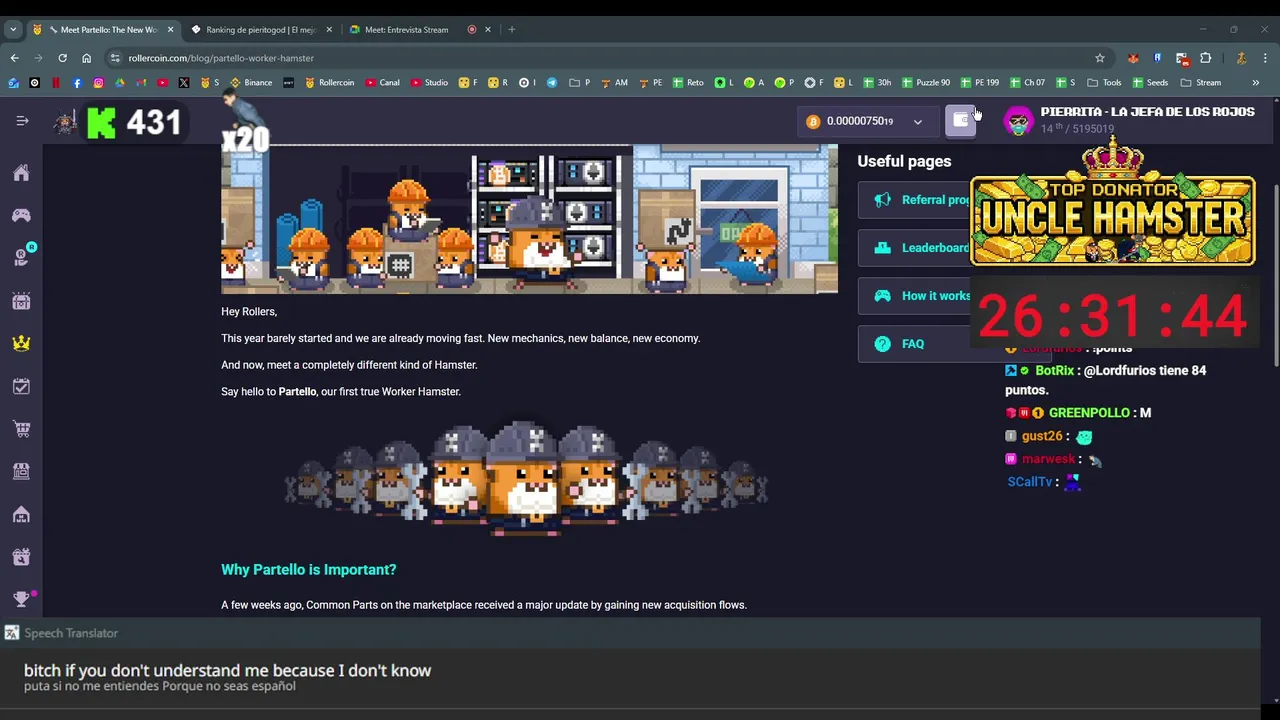Screen dimensions: 1280x720
Task: Open the warehouse storage sidebar icon
Action: click(x=21, y=514)
